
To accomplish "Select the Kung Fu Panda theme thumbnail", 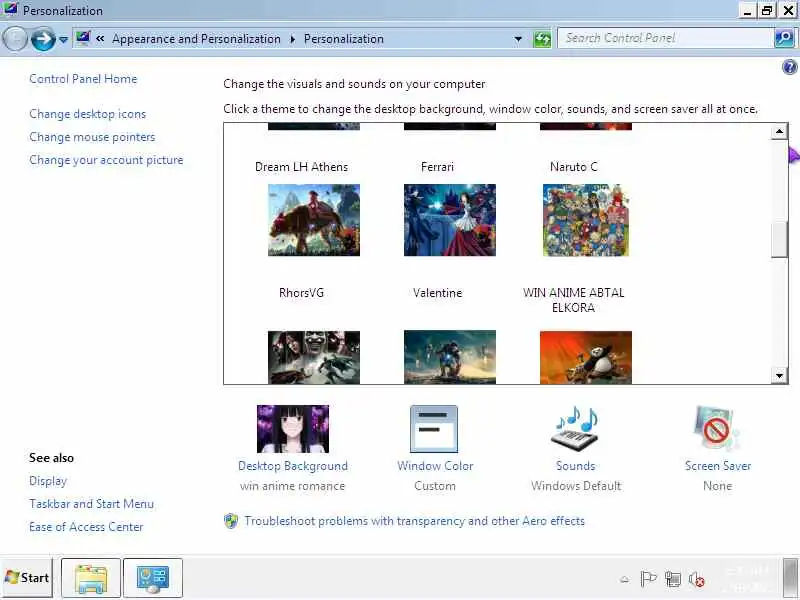I will [x=586, y=357].
